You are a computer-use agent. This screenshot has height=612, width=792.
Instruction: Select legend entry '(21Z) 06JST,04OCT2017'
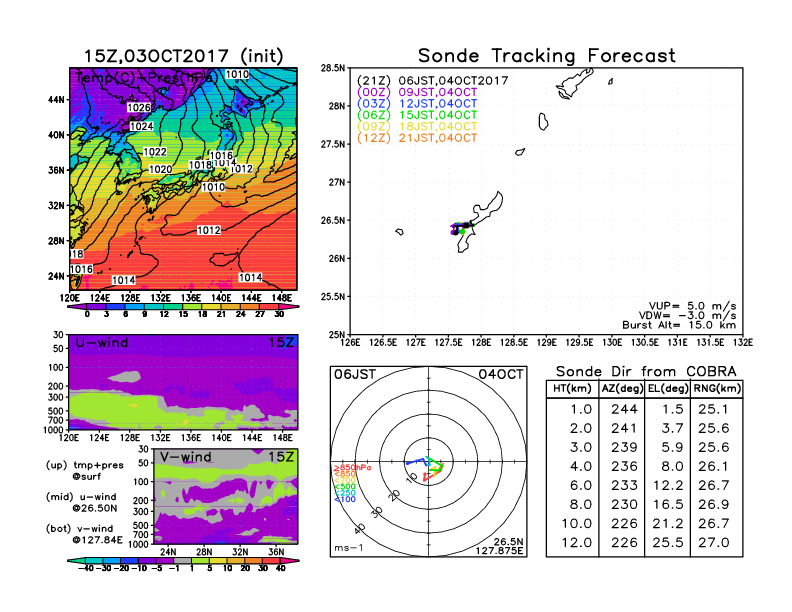click(x=432, y=81)
